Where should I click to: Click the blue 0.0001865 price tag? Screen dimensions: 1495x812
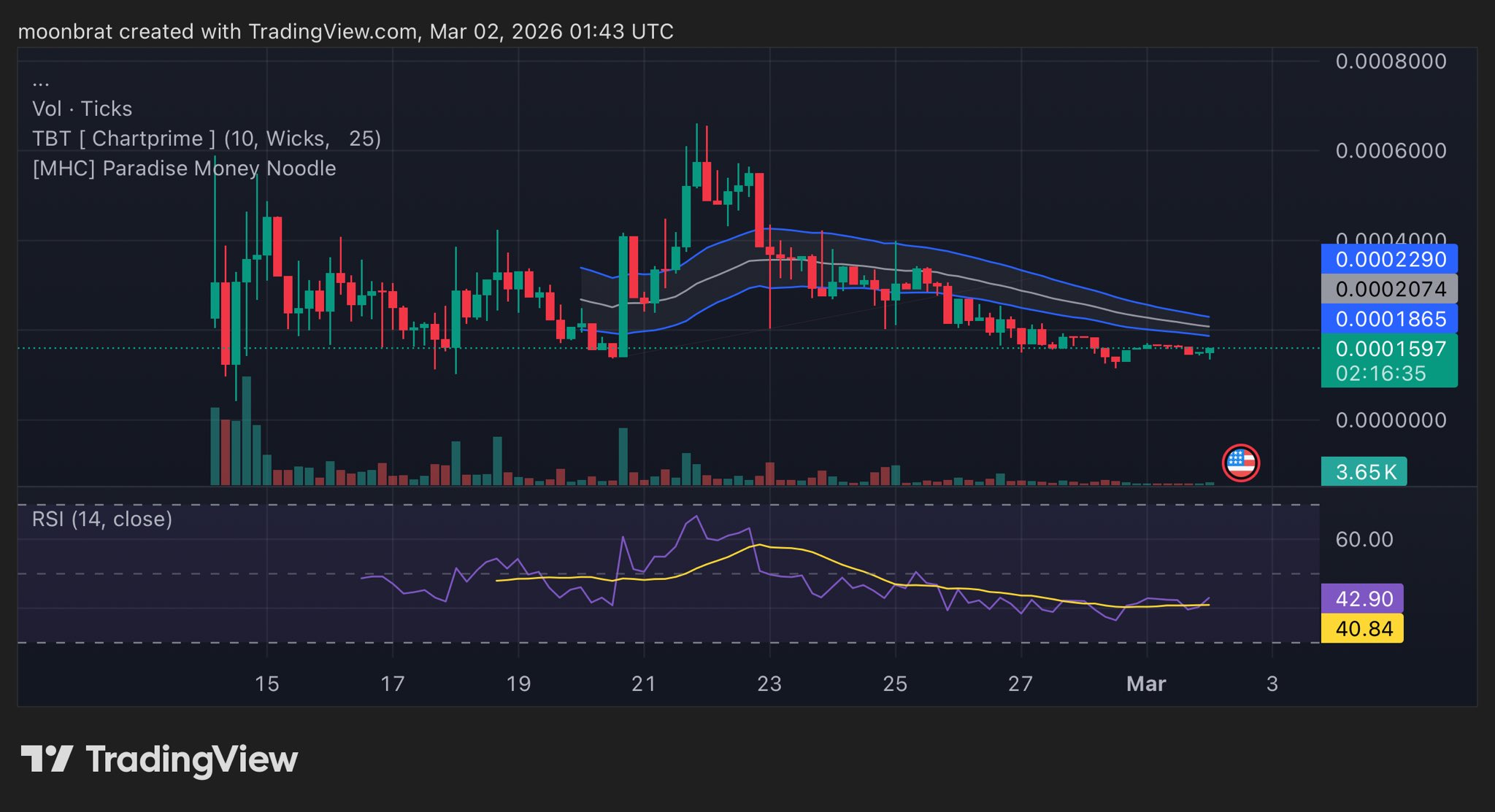pos(1388,319)
